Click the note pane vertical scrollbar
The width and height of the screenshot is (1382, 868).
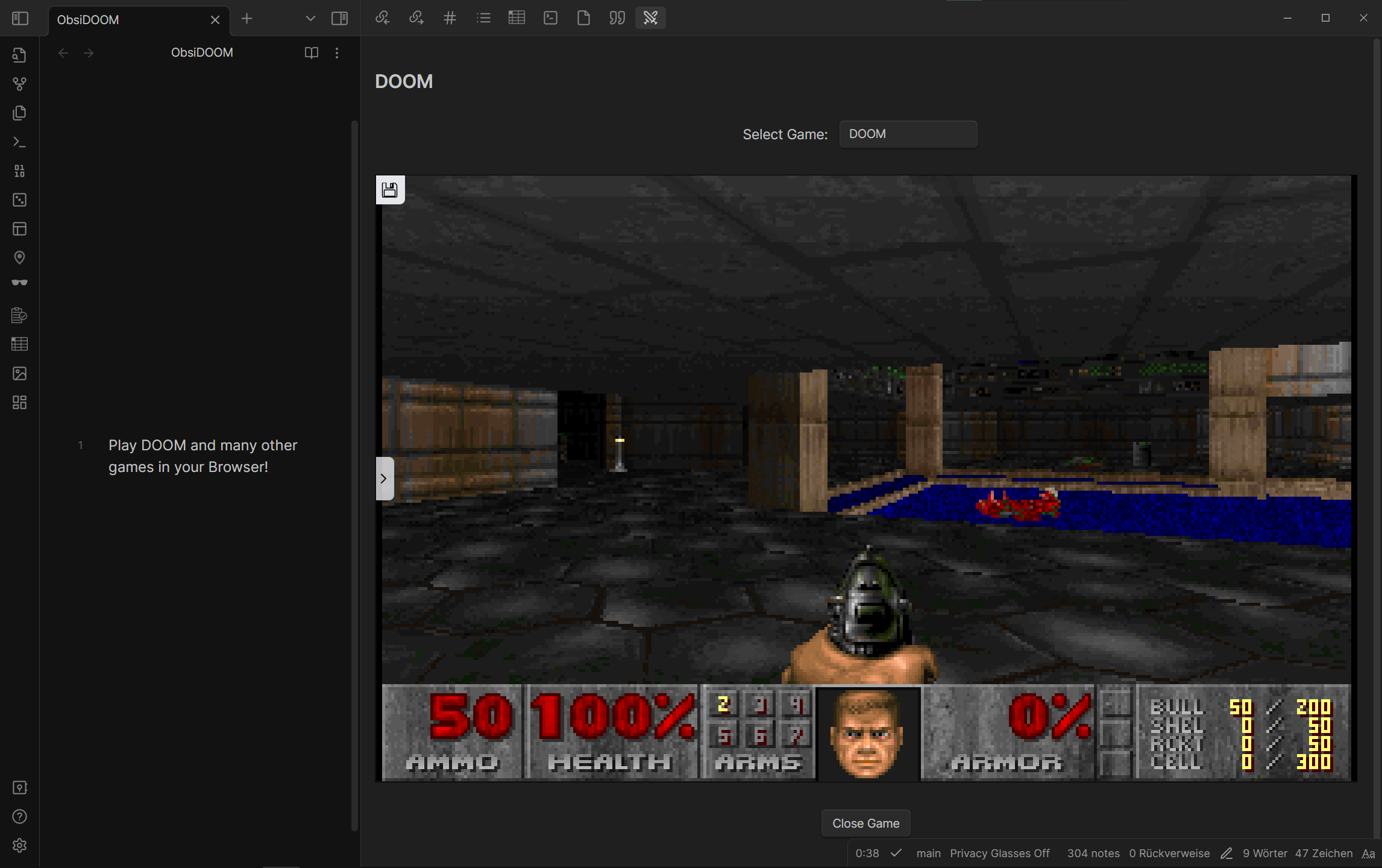pyautogui.click(x=354, y=476)
